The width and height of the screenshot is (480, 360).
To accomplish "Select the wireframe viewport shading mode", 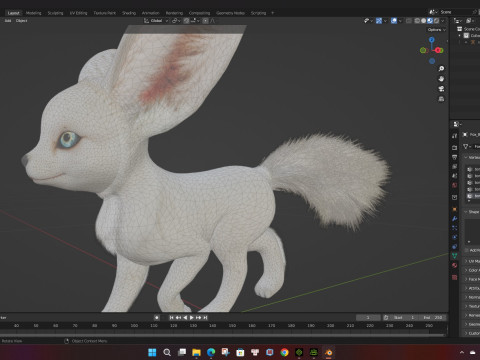I will [417, 21].
